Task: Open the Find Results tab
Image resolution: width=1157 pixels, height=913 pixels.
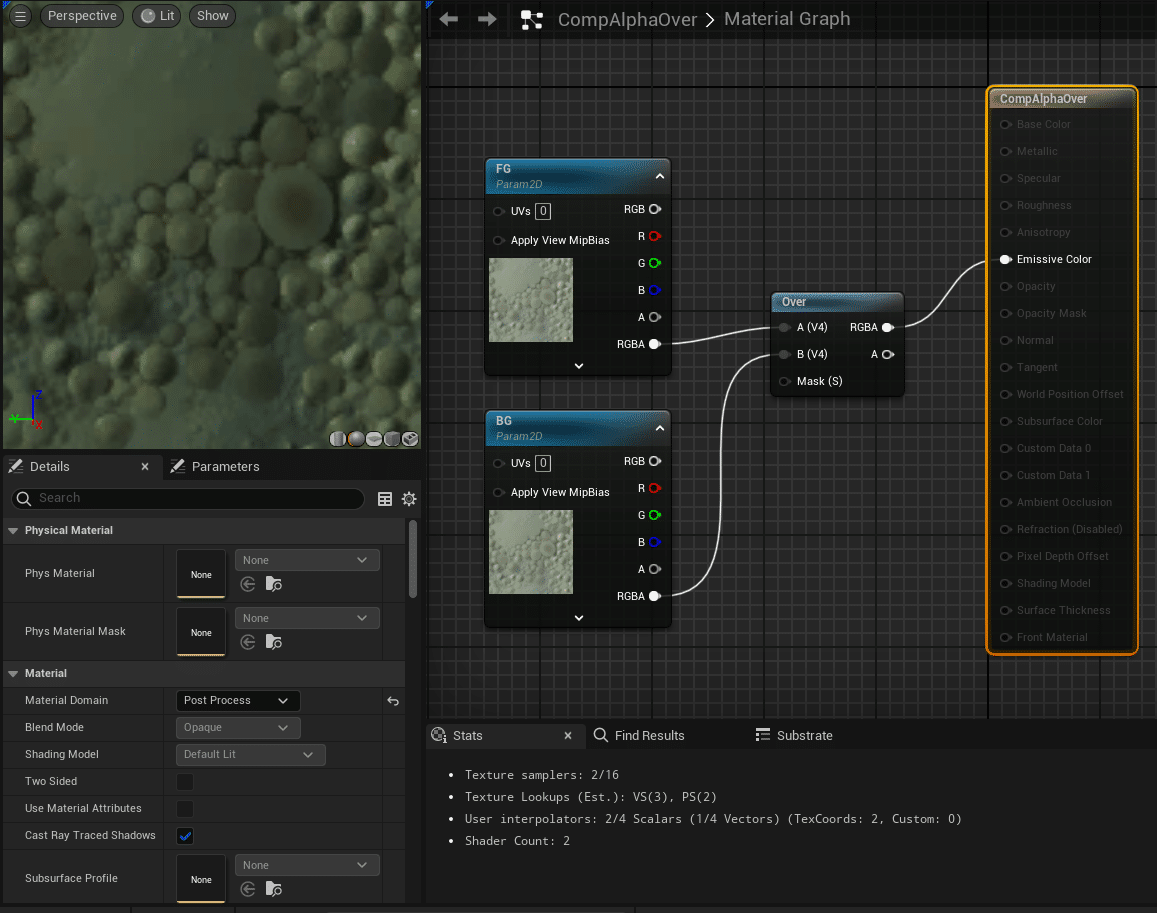Action: (639, 736)
